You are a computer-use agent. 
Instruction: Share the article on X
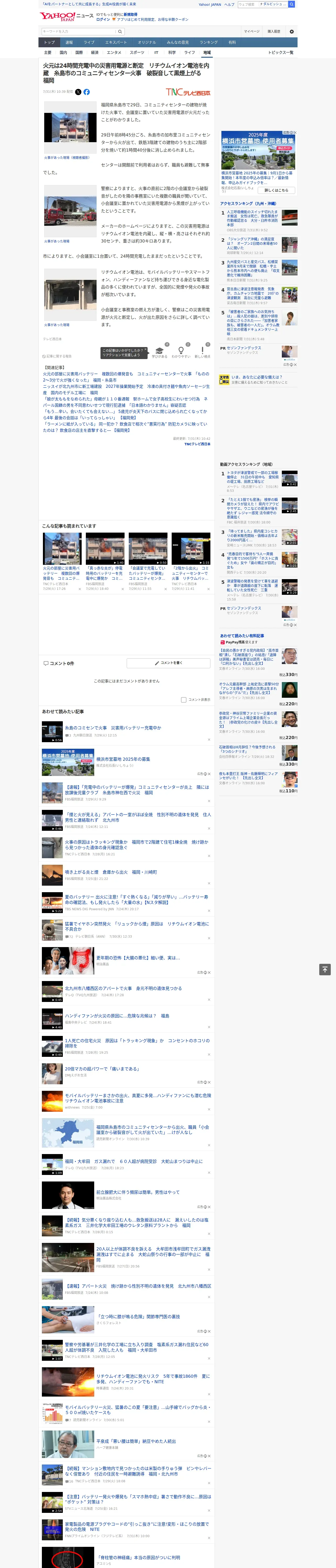point(78,92)
